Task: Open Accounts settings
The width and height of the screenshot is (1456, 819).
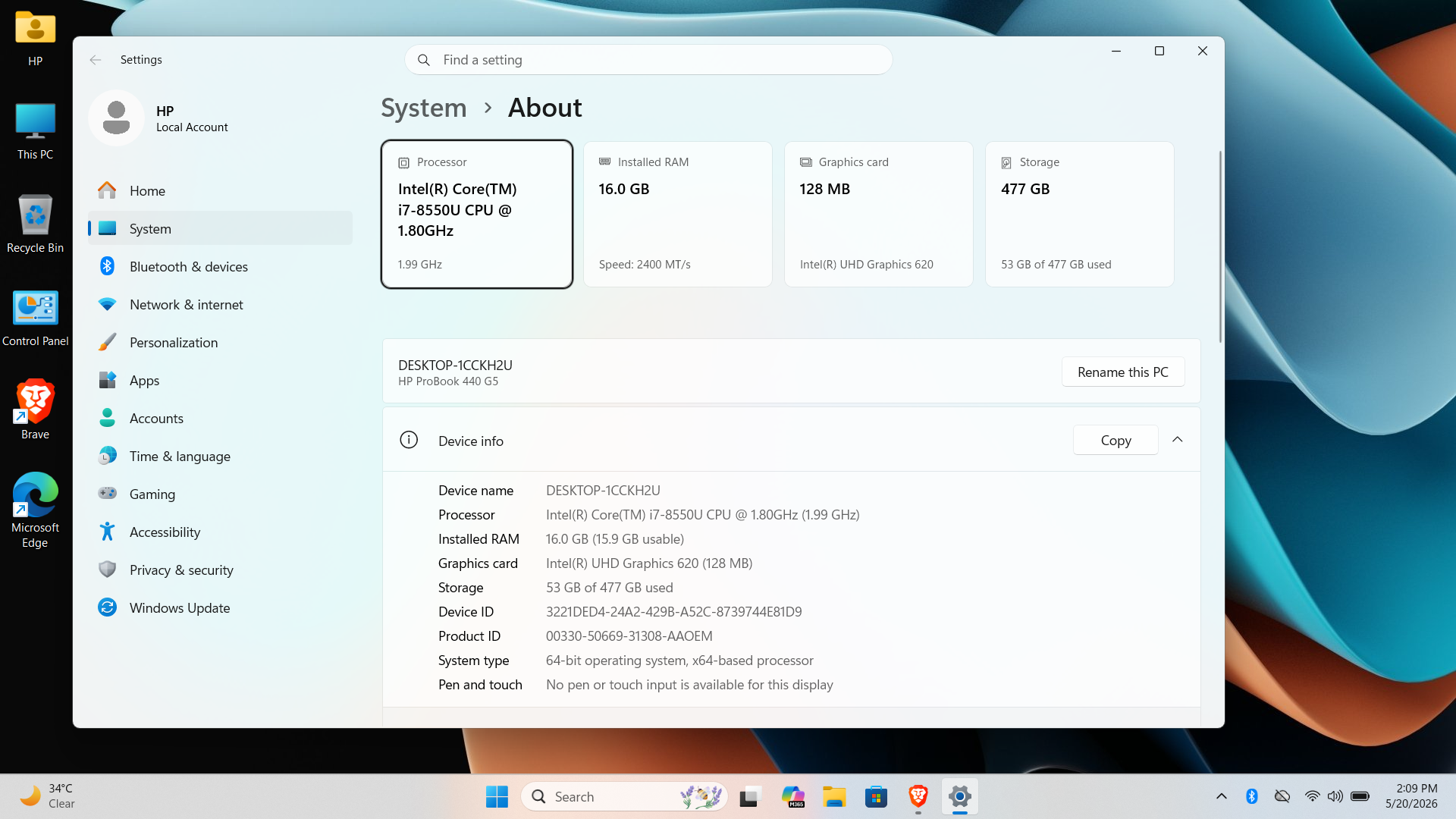Action: [220, 419]
